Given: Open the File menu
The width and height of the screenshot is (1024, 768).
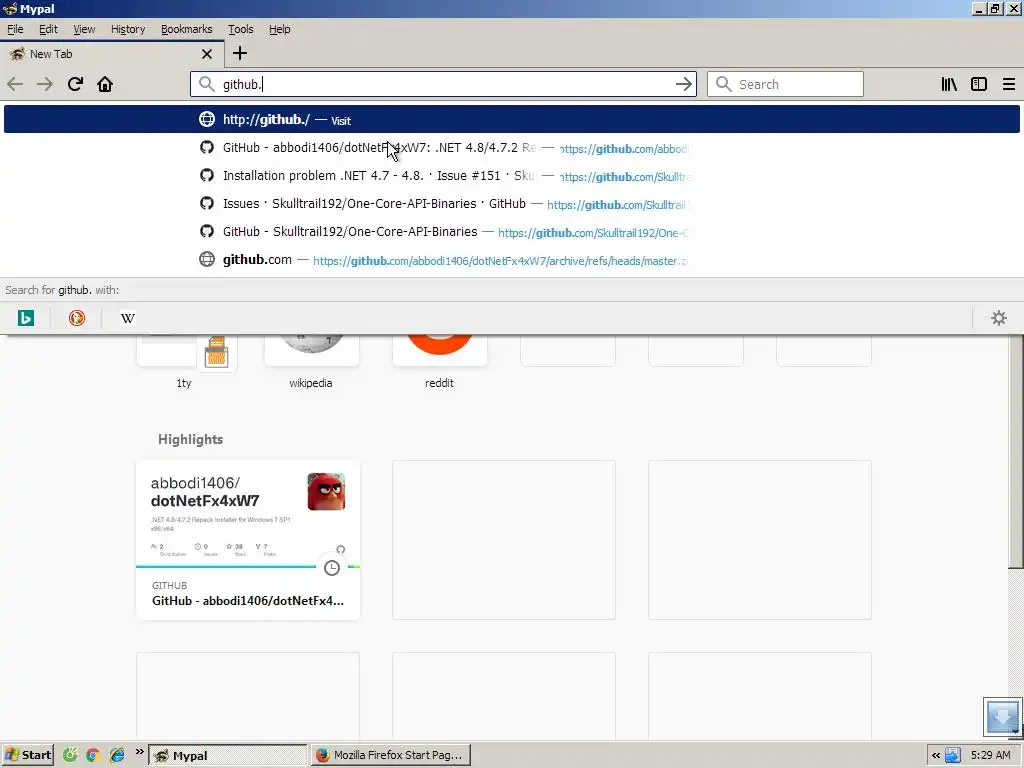Looking at the screenshot, I should [x=15, y=29].
